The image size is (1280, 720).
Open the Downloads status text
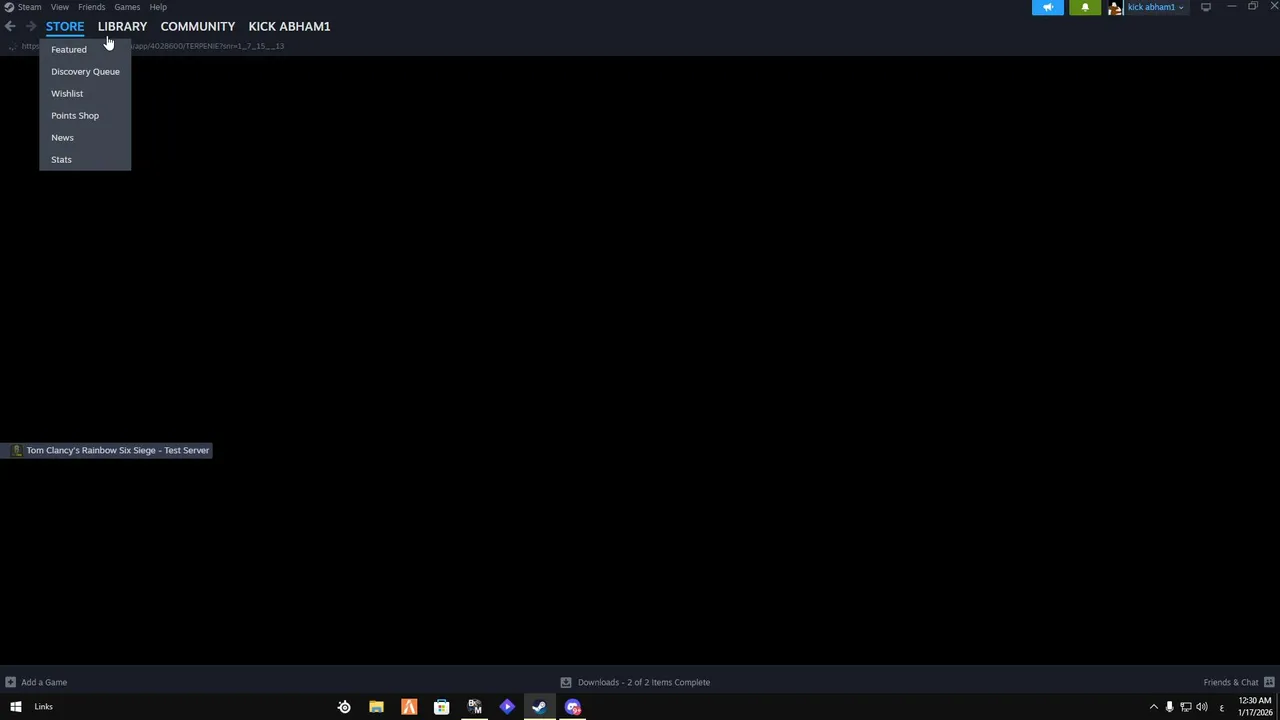pos(644,682)
